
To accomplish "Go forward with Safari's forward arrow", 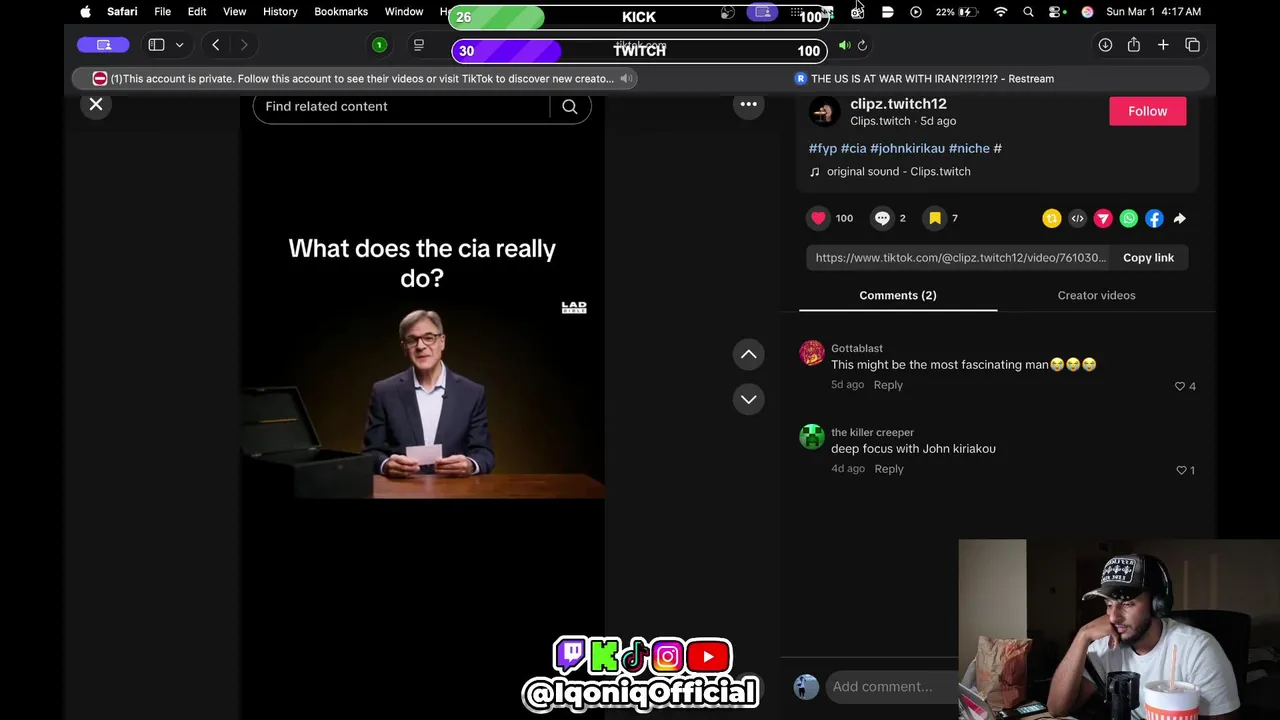I will [x=244, y=45].
